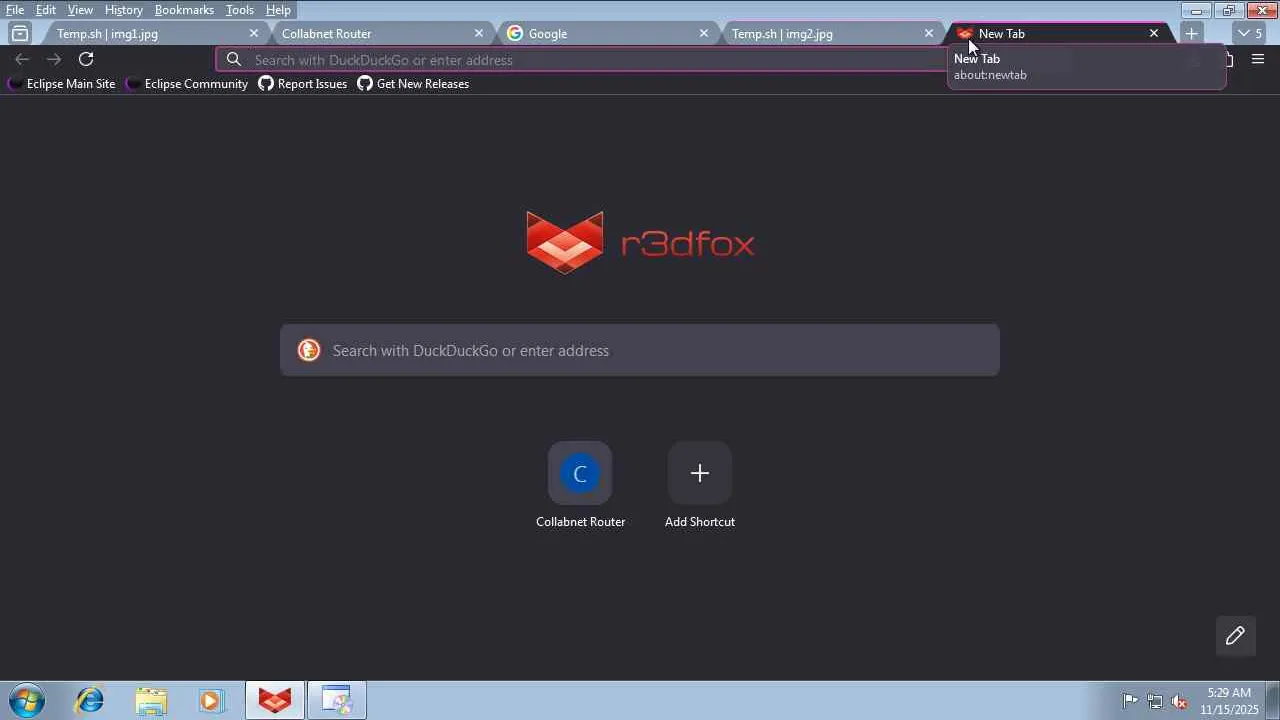This screenshot has width=1280, height=720.
Task: Open the Windows Start menu
Action: click(x=27, y=700)
